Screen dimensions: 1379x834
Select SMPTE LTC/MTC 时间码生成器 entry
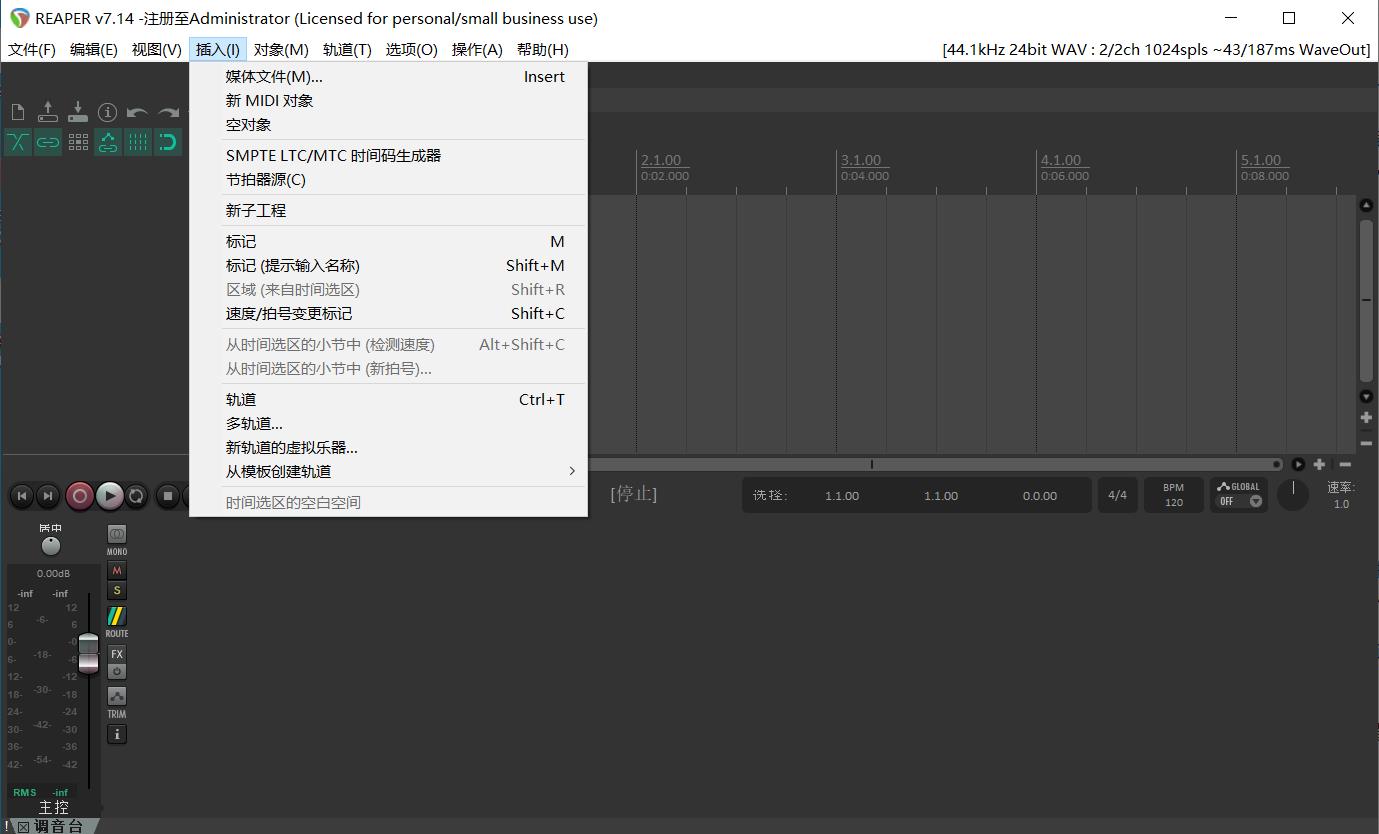pyautogui.click(x=388, y=156)
